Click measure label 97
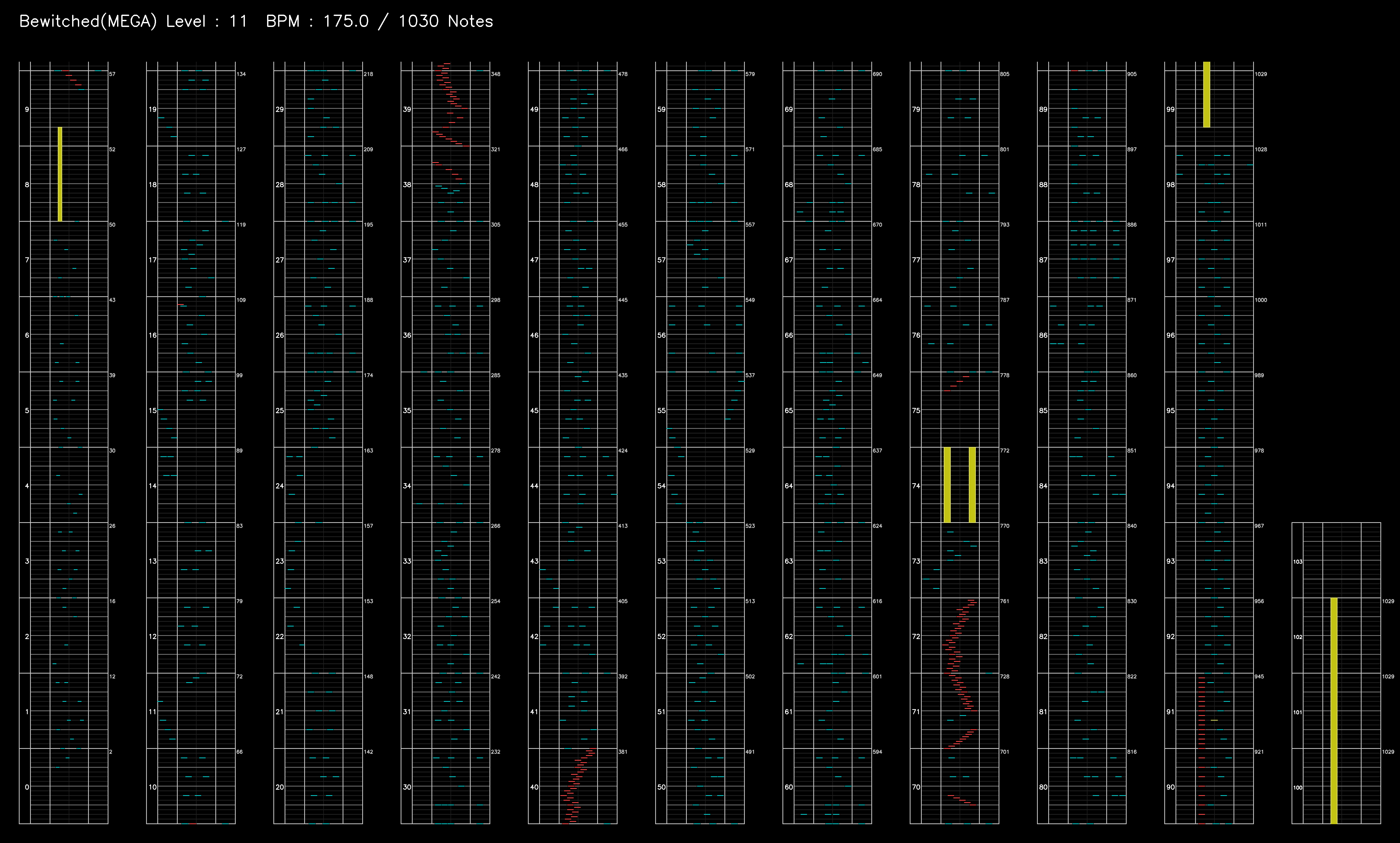Image resolution: width=1400 pixels, height=843 pixels. click(1170, 260)
